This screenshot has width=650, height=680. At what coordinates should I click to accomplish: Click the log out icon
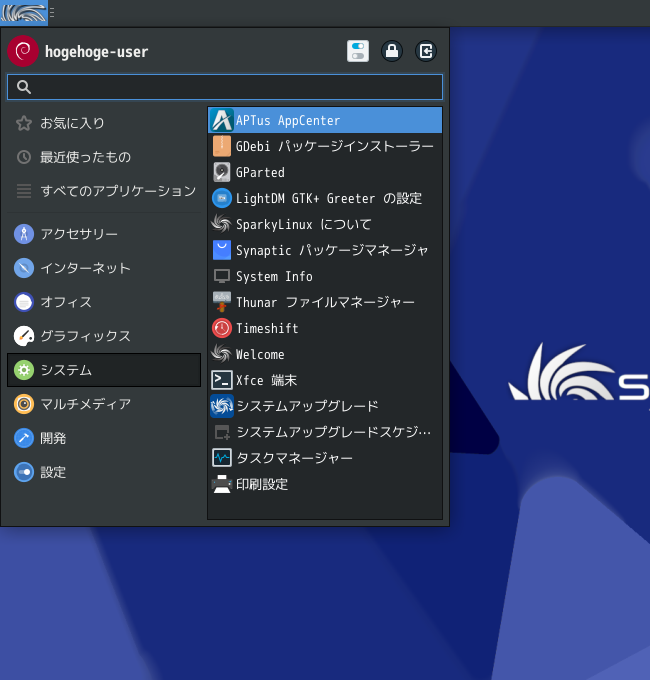point(426,51)
